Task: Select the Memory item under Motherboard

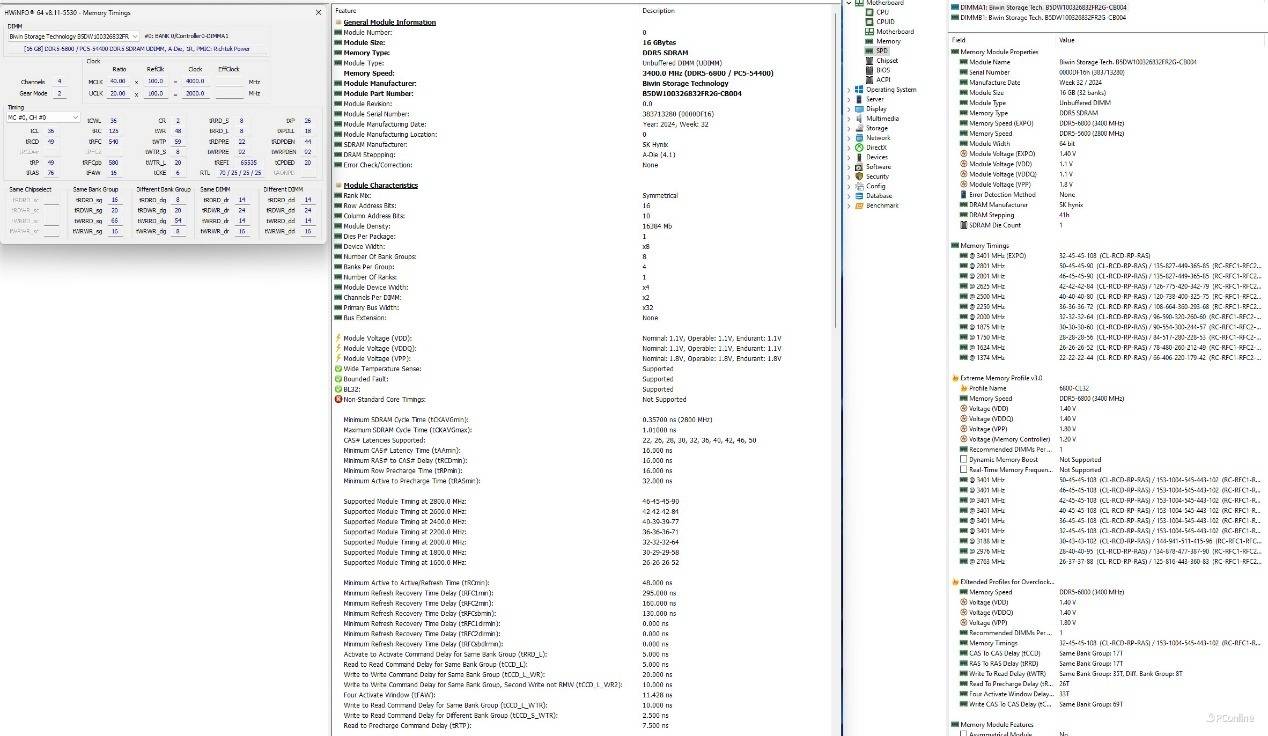Action: pyautogui.click(x=887, y=41)
